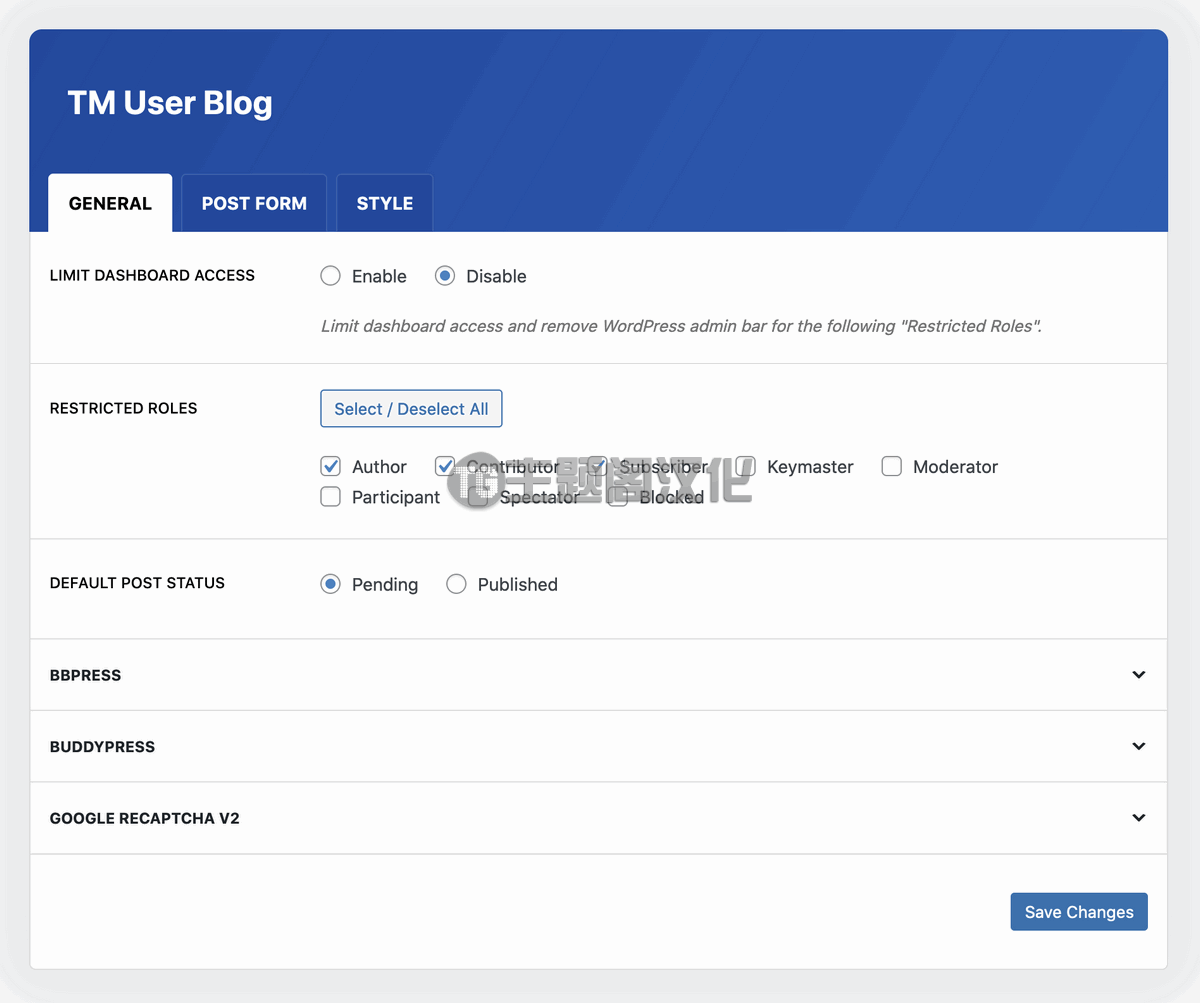Uncheck the Author role checkbox
Viewport: 1200px width, 1003px height.
[x=331, y=466]
